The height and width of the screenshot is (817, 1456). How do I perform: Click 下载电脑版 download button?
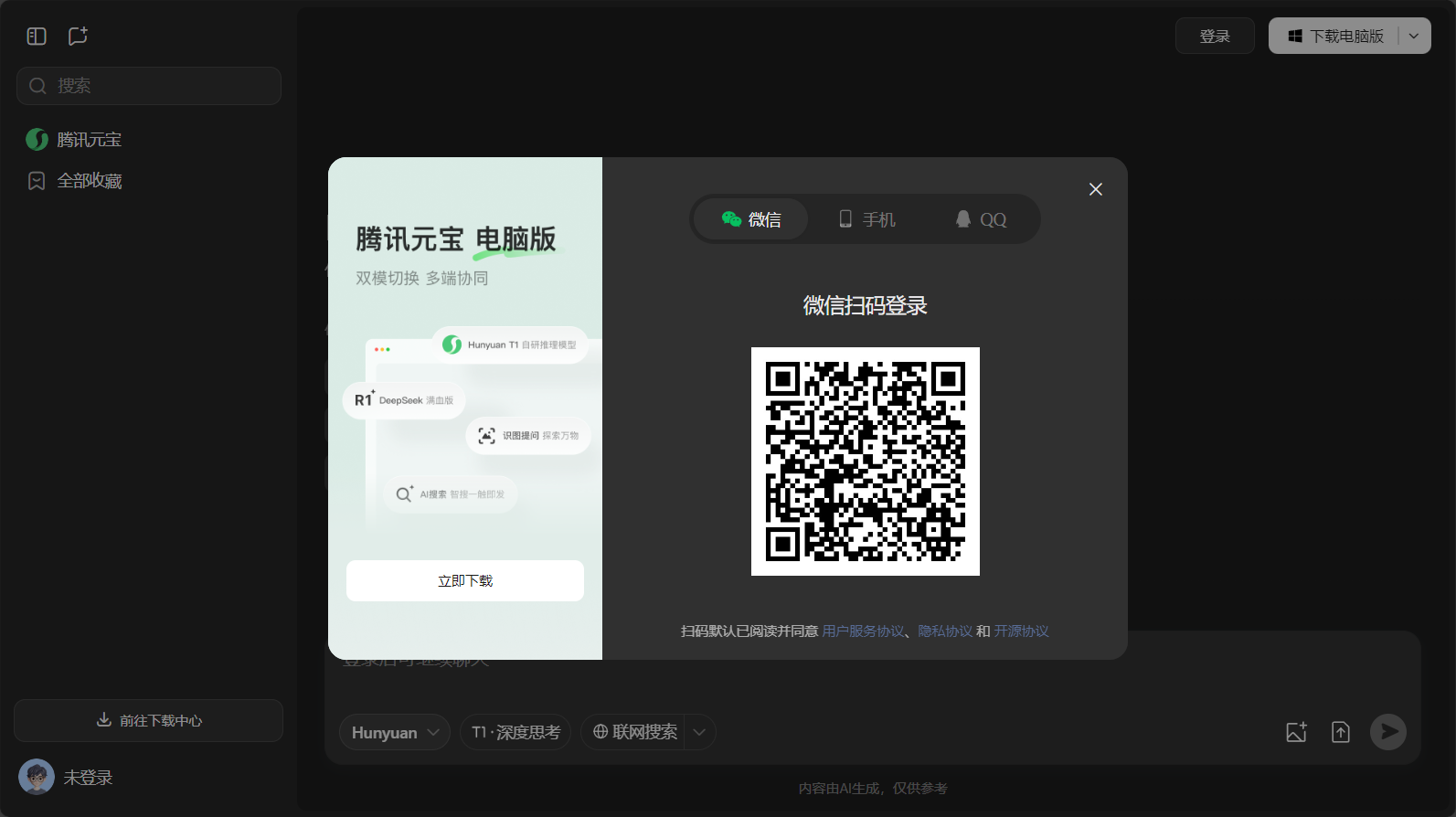tap(1334, 37)
